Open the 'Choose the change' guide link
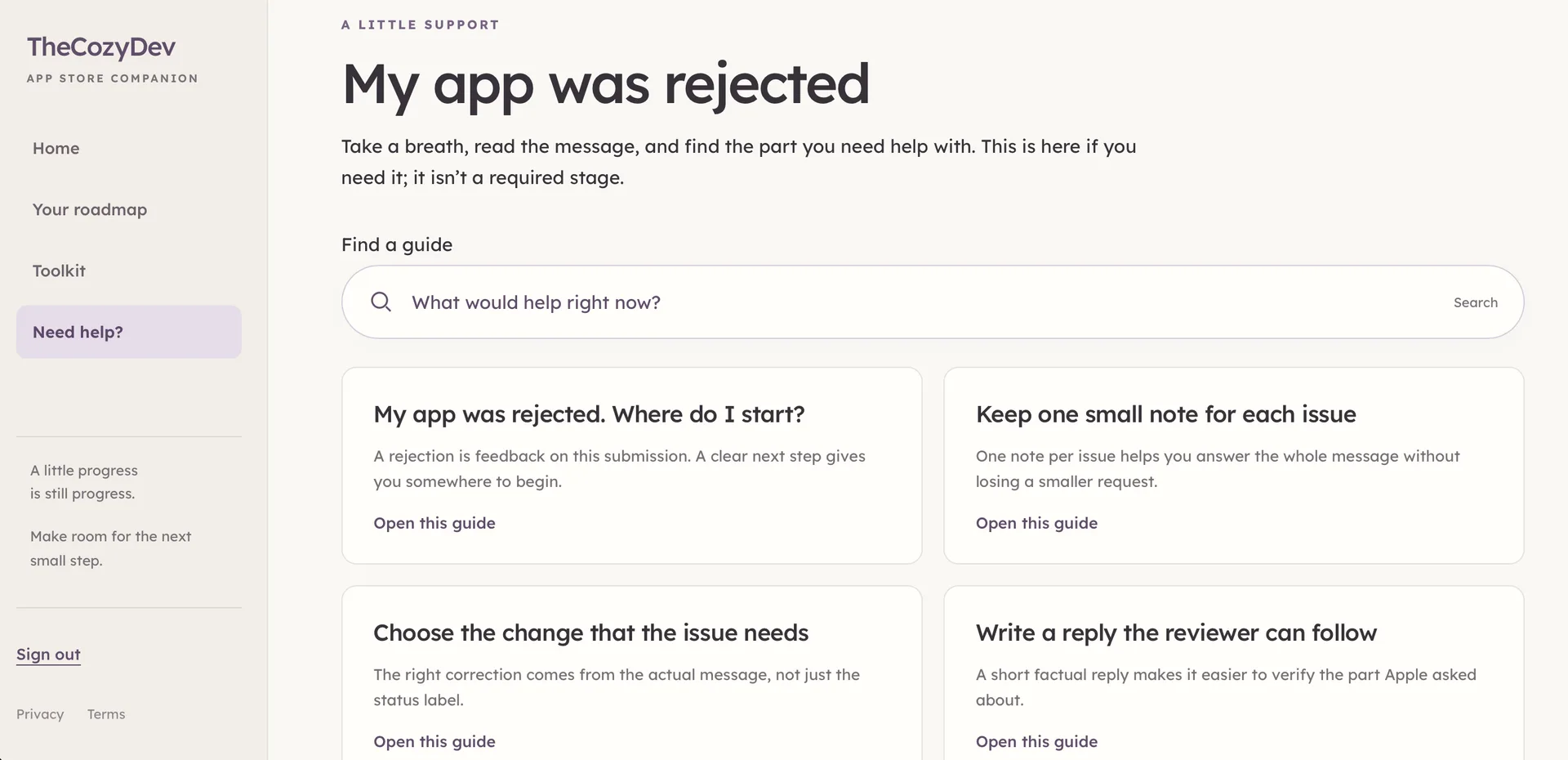 click(434, 741)
